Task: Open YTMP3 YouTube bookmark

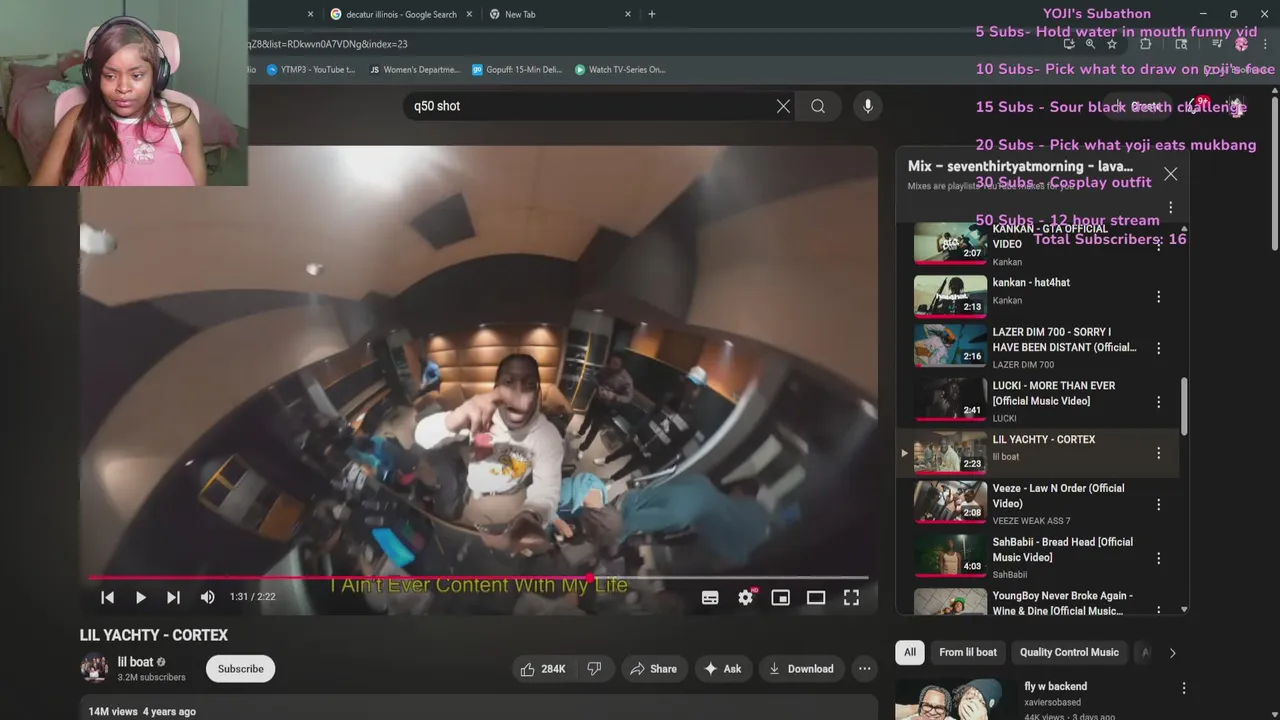Action: [311, 70]
